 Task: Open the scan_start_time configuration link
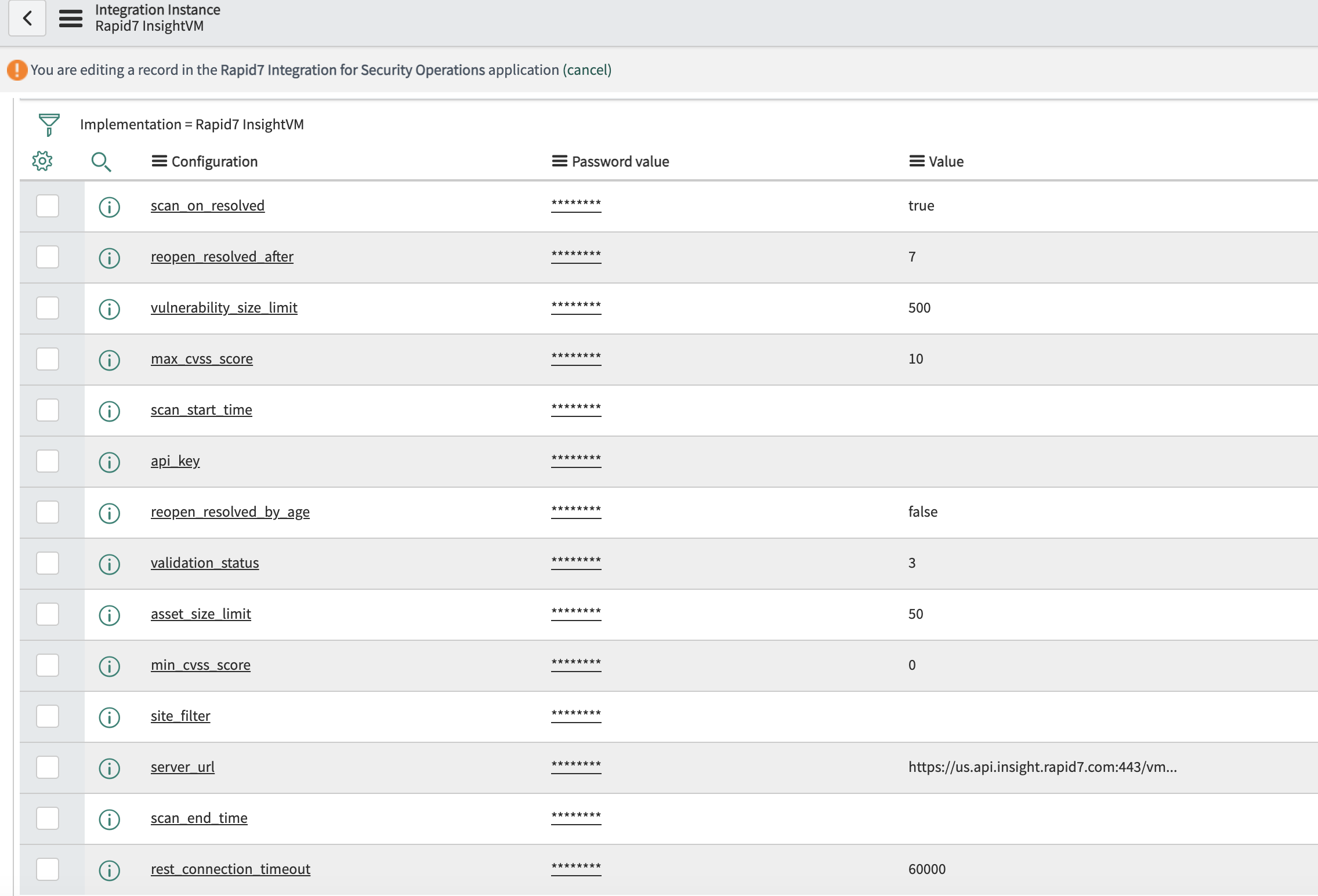(201, 410)
